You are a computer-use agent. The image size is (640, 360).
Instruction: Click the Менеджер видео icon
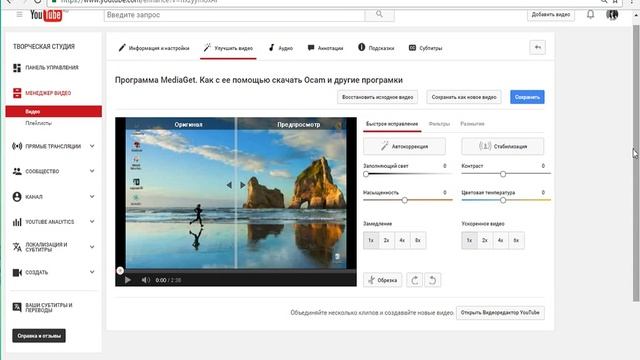pos(17,93)
